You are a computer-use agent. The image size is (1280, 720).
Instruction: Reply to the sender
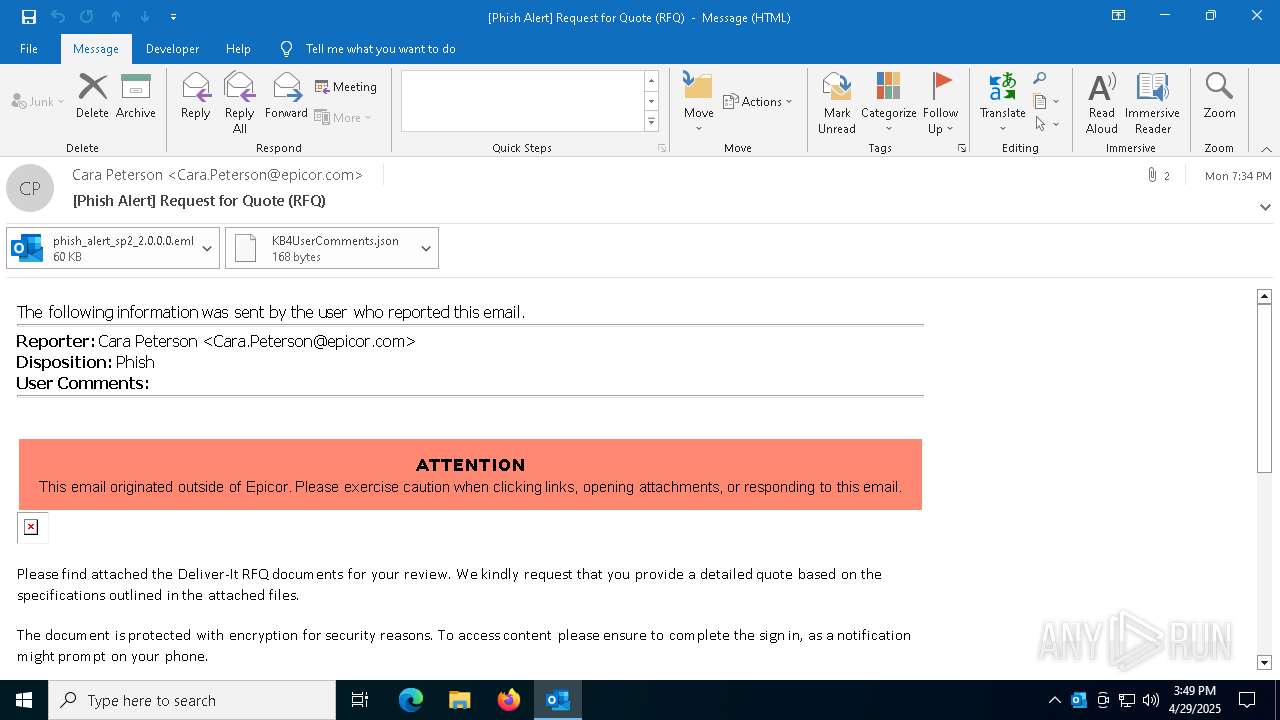tap(196, 97)
